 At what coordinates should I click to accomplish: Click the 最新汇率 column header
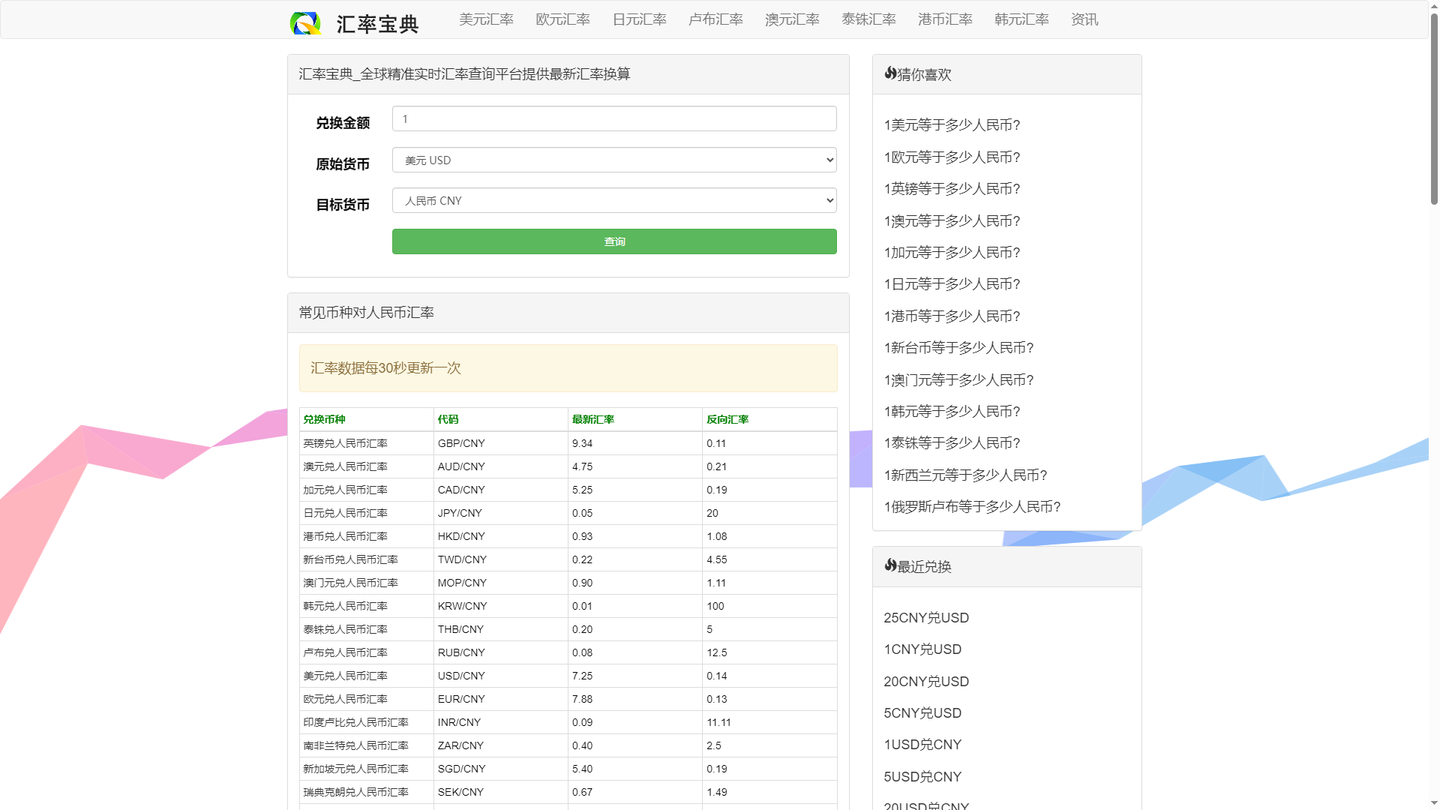(x=593, y=419)
